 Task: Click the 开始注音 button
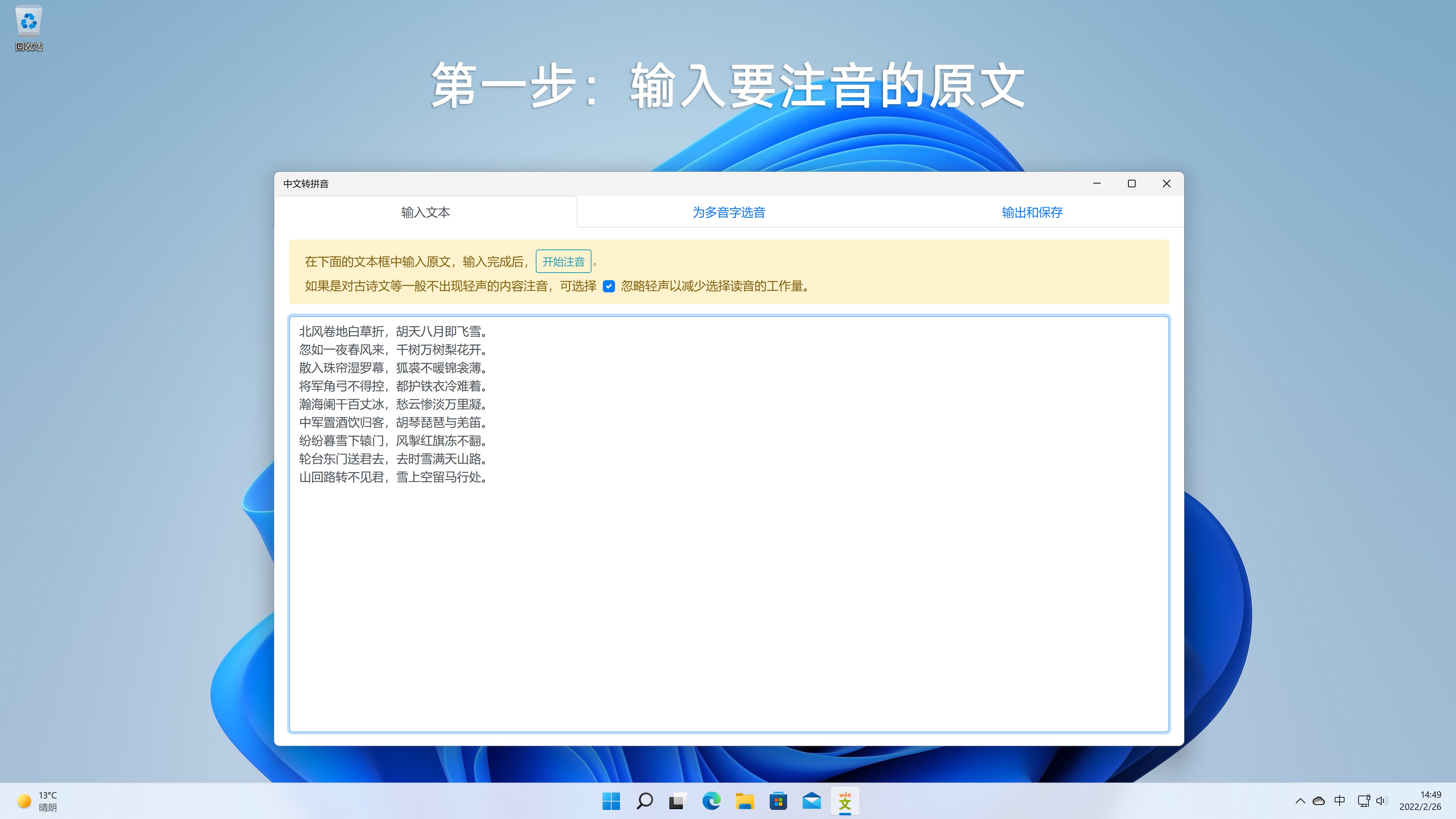[563, 262]
